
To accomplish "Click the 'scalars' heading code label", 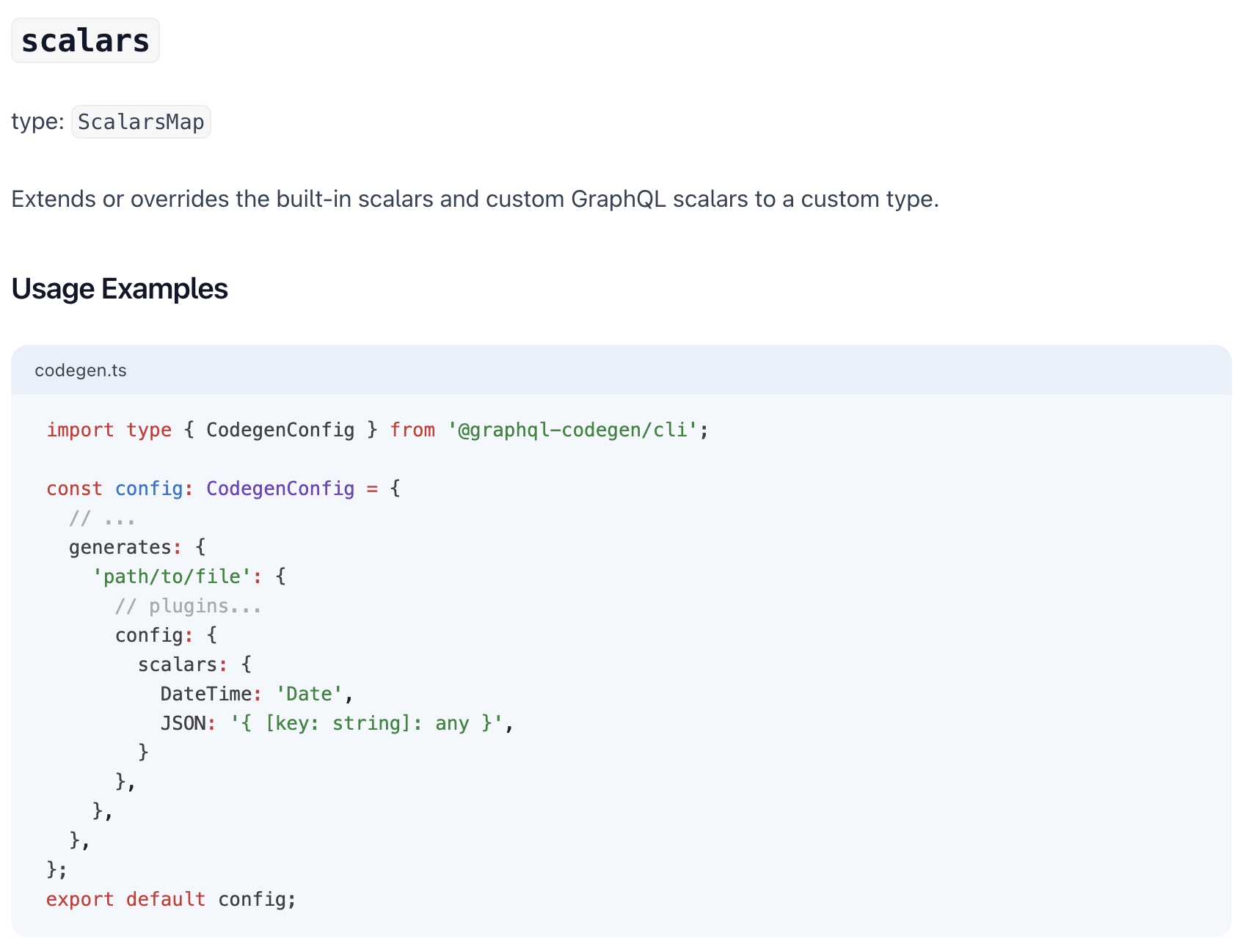I will point(85,40).
